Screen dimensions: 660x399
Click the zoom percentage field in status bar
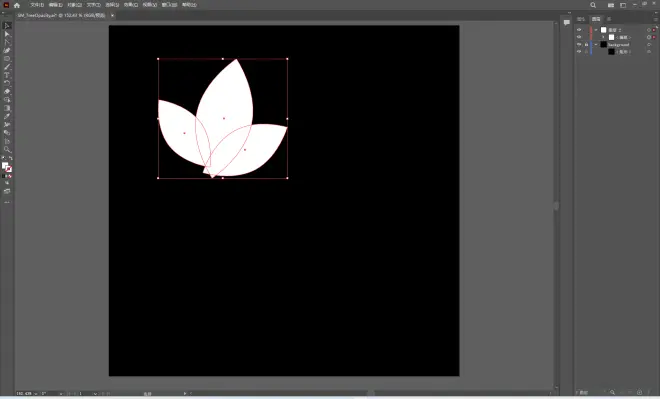pos(24,394)
